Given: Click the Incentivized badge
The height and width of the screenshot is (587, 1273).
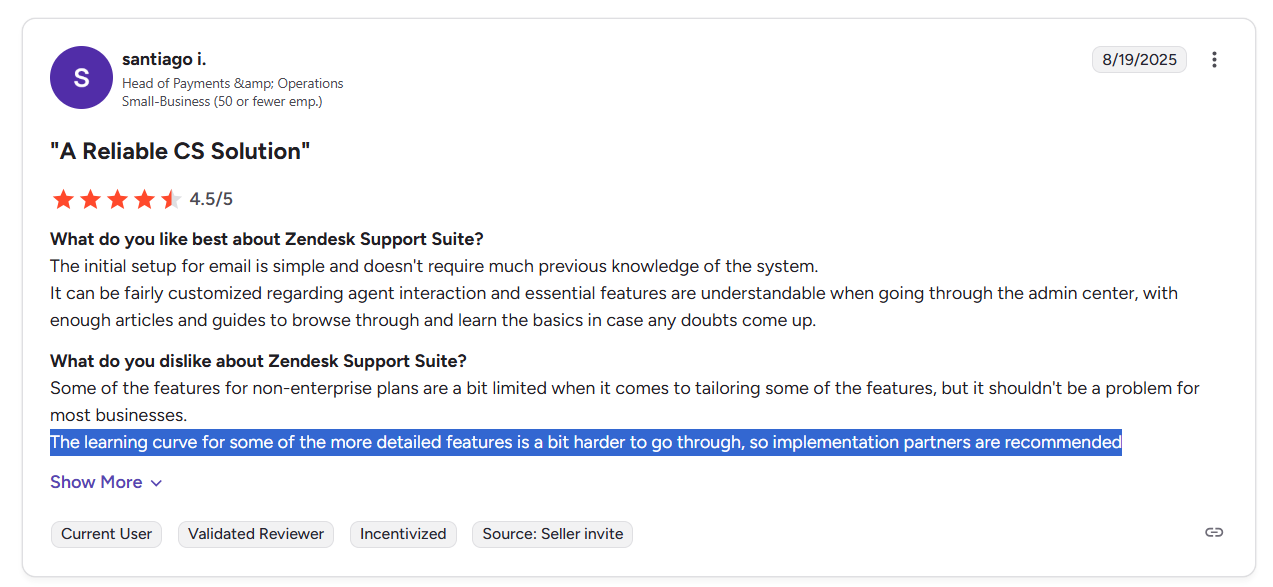Looking at the screenshot, I should [x=403, y=534].
